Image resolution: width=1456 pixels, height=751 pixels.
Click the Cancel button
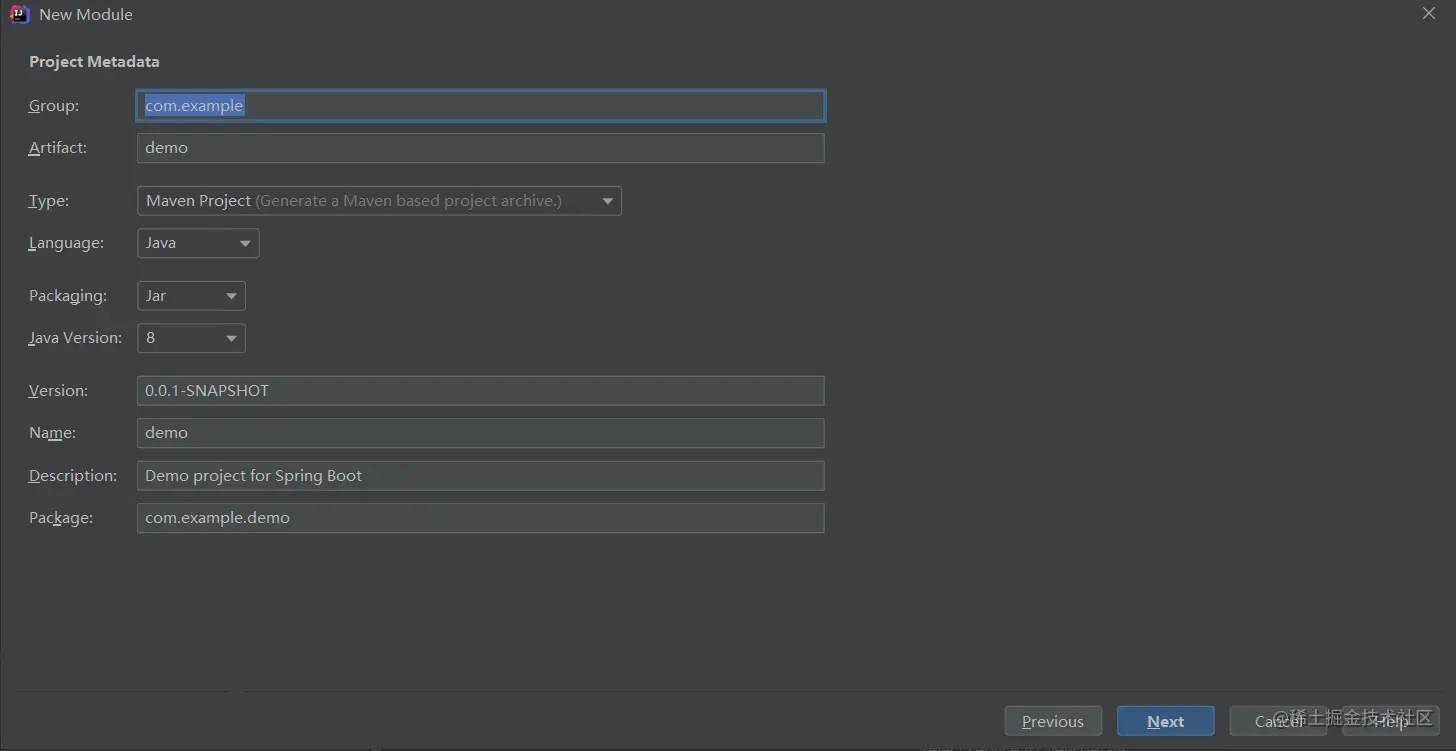click(1278, 721)
